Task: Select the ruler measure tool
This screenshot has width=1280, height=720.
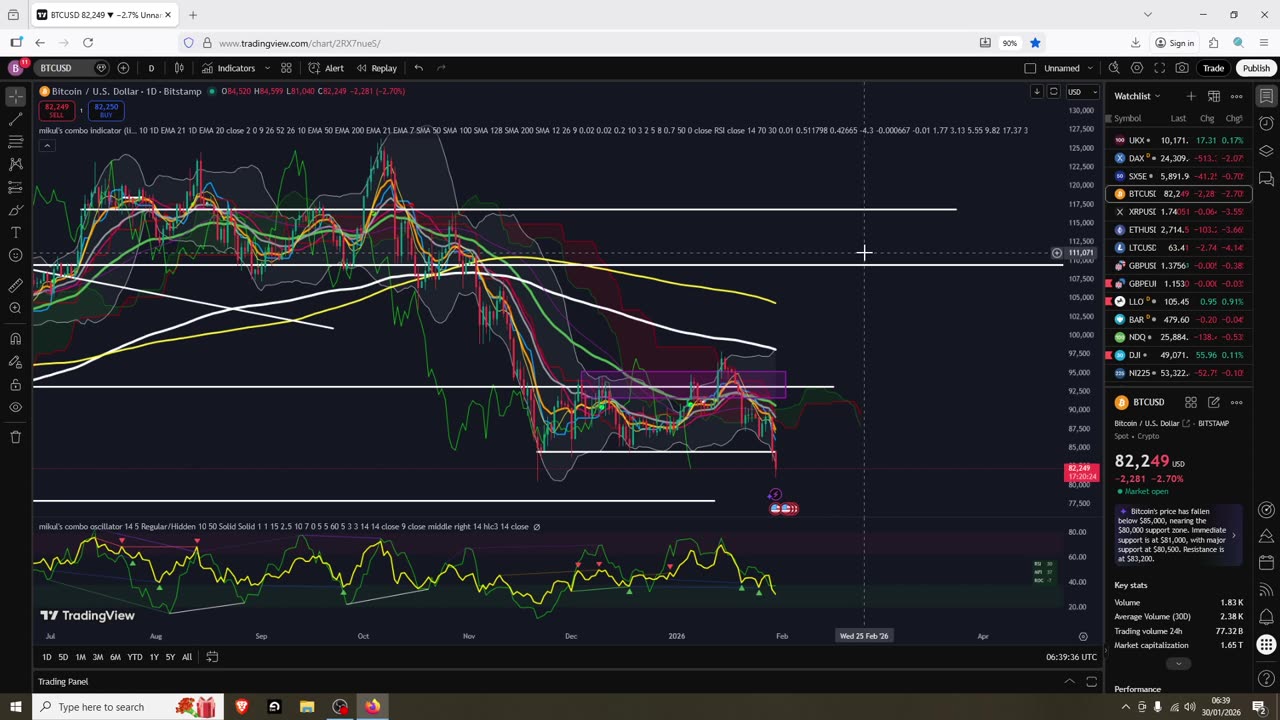Action: pos(15,285)
